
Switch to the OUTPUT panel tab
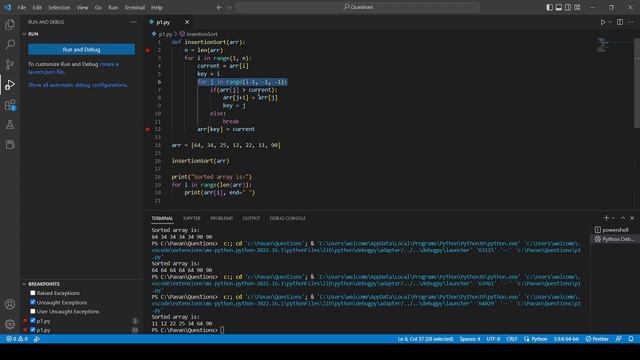[251, 218]
